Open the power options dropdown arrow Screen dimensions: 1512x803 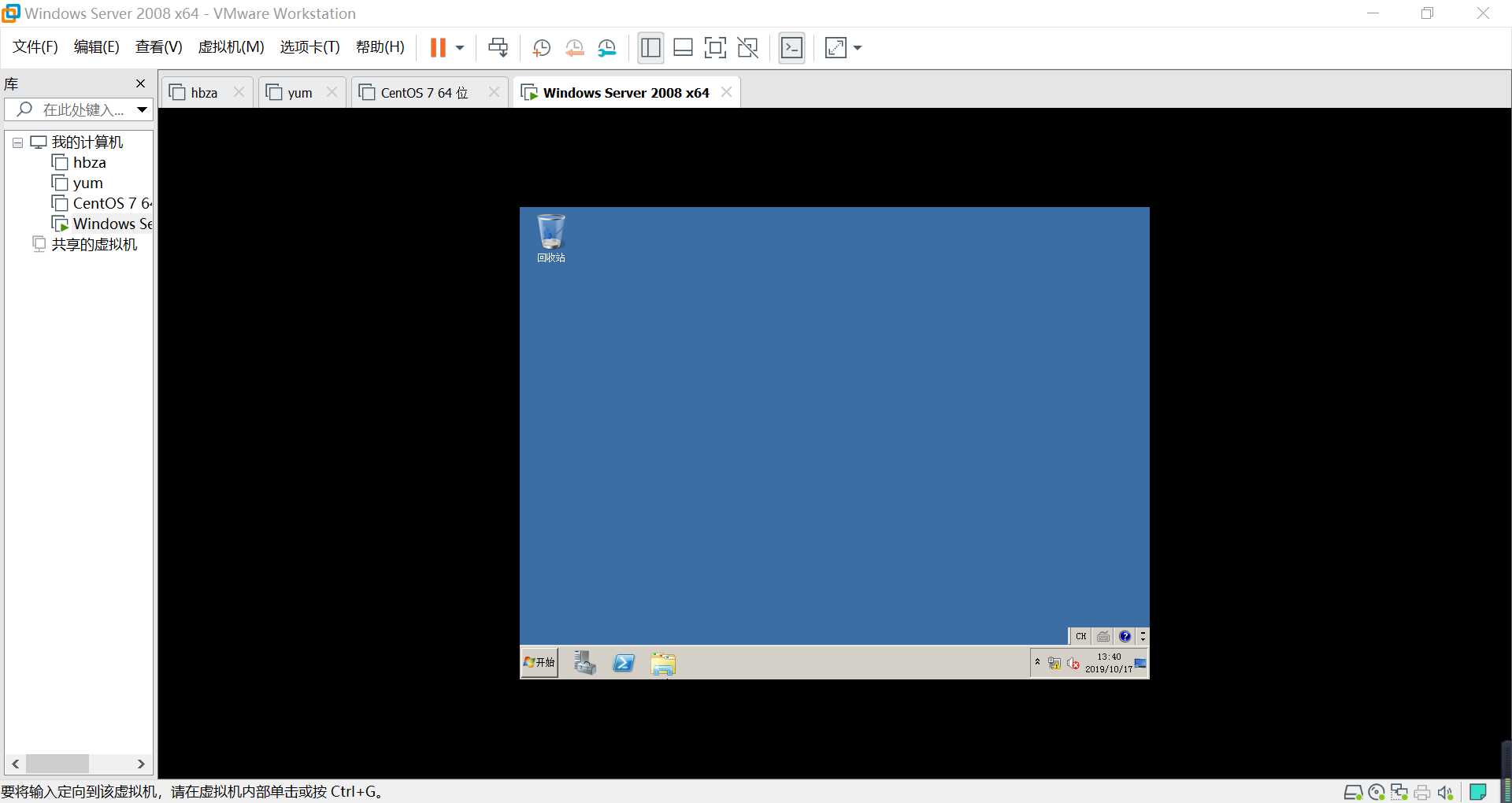(x=460, y=48)
